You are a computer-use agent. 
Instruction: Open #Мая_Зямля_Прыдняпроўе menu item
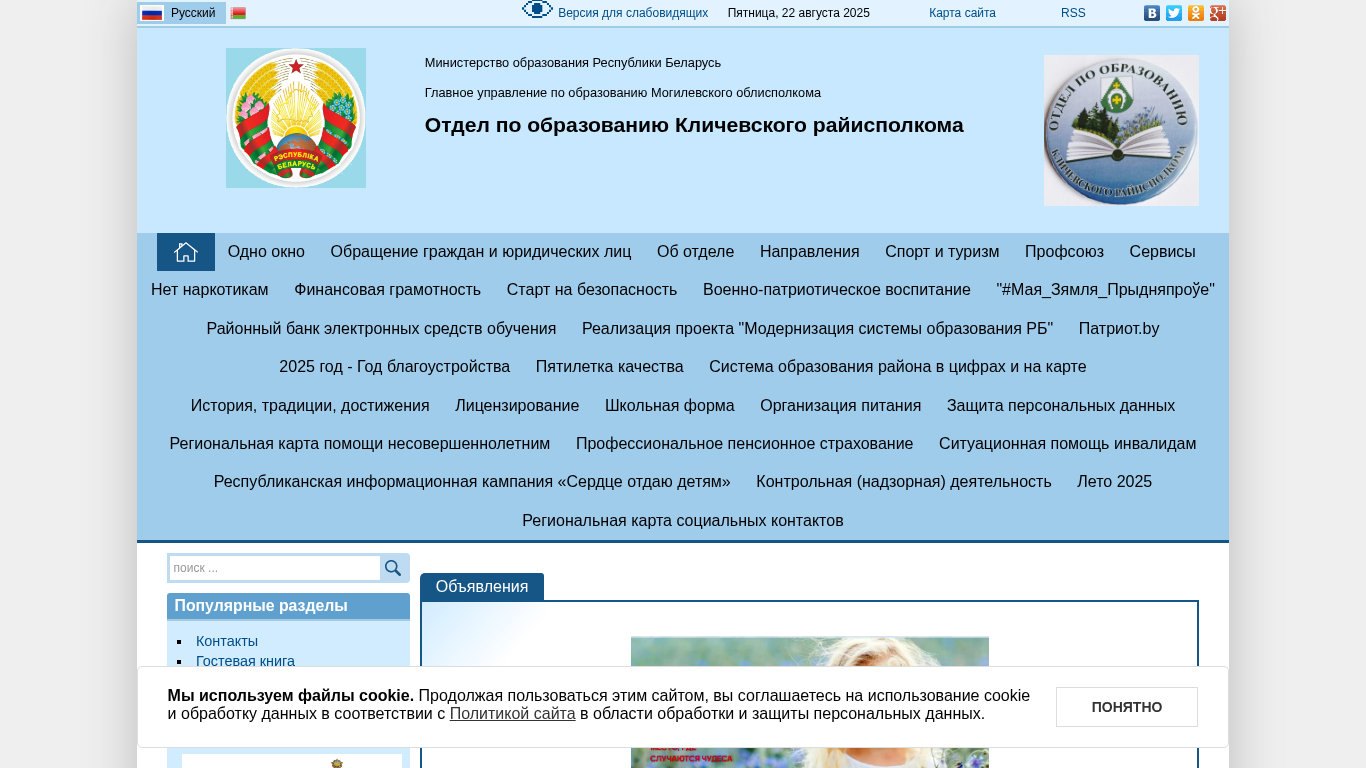(x=1106, y=290)
